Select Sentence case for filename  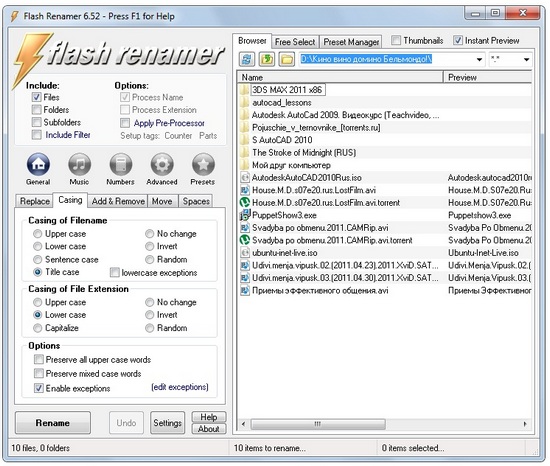pos(38,259)
